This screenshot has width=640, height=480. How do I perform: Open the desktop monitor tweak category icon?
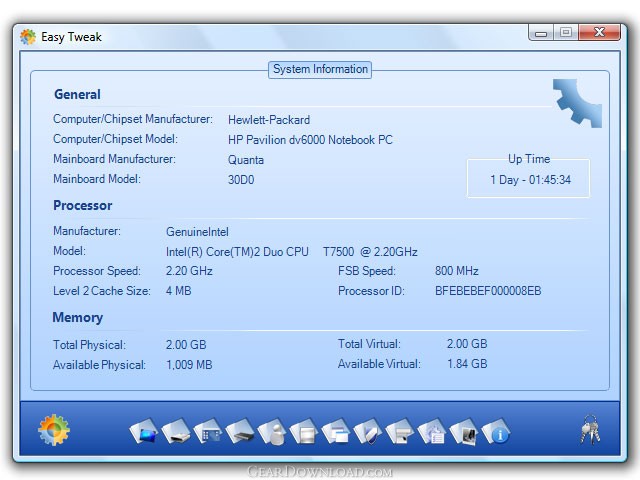144,431
